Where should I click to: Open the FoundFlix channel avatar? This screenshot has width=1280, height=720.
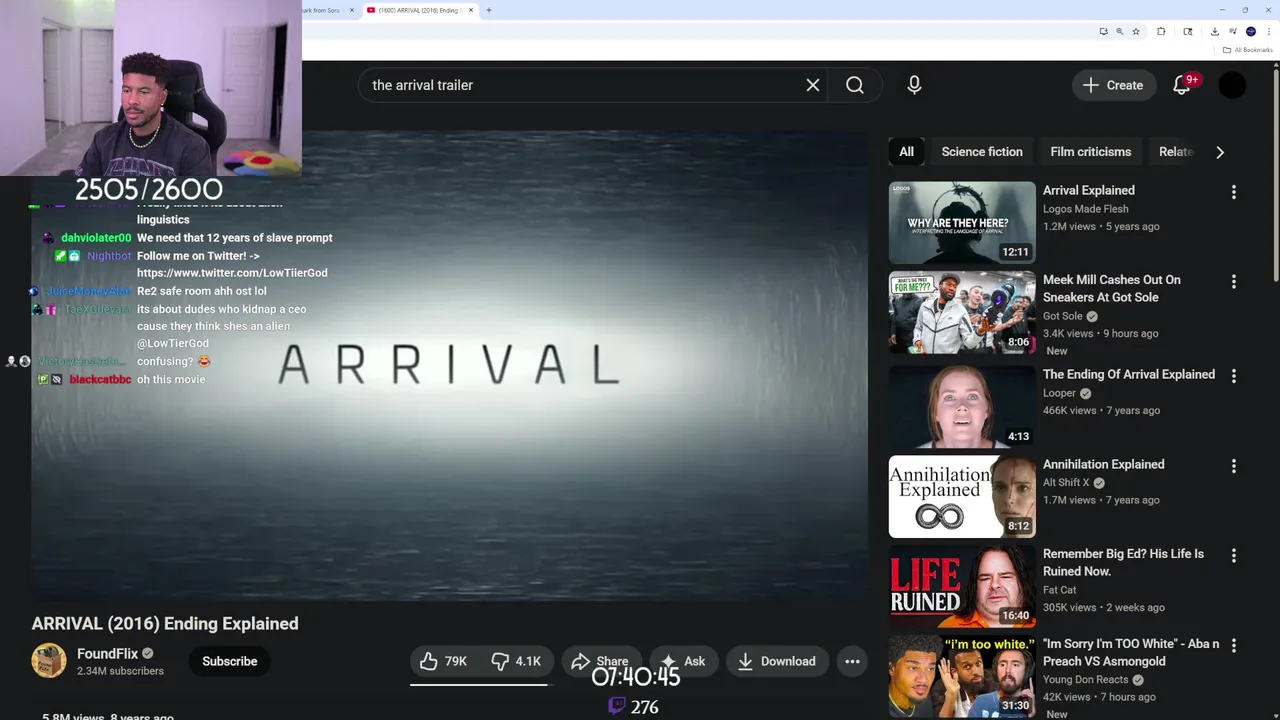(49, 661)
